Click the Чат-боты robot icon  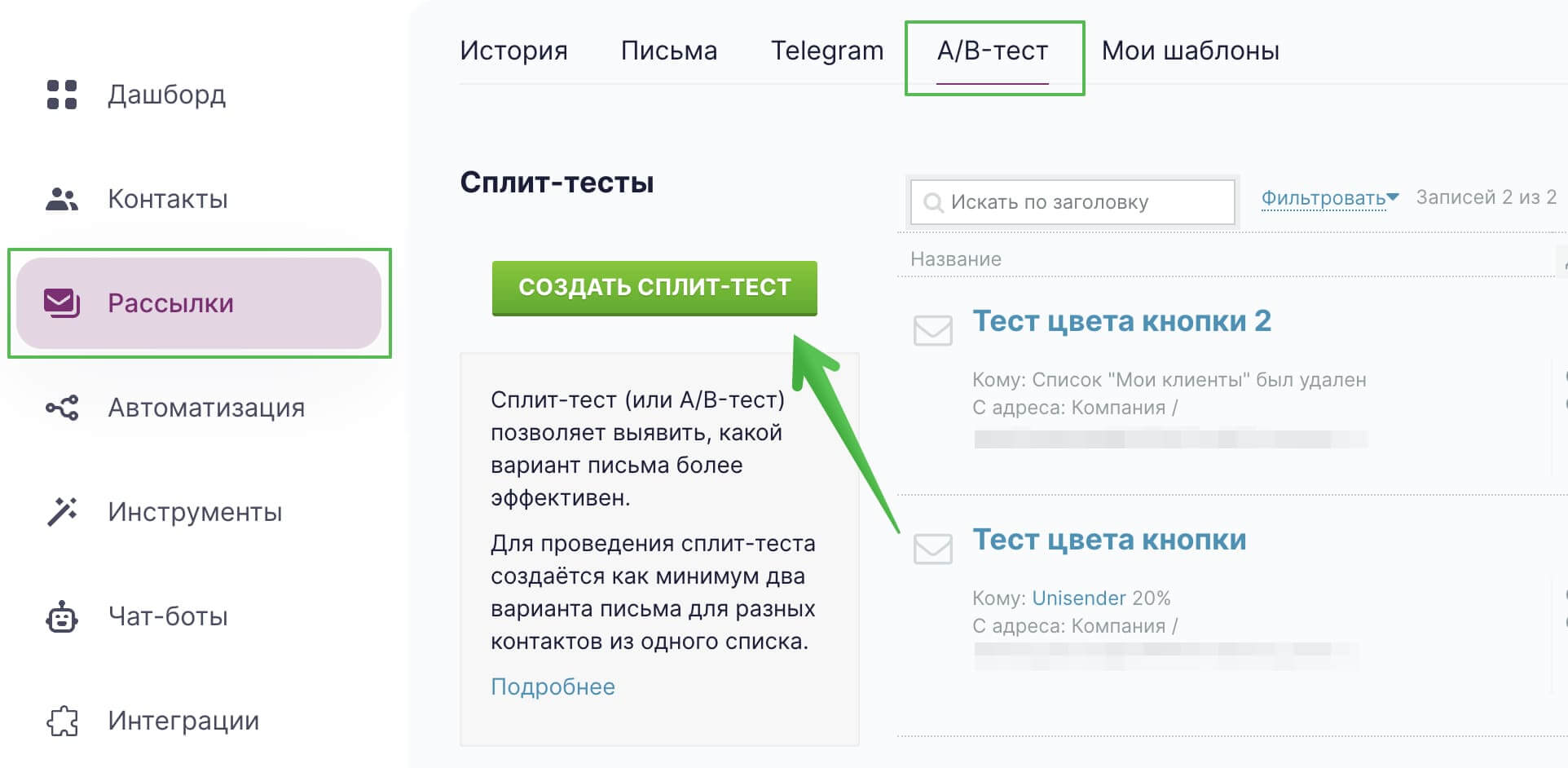62,616
